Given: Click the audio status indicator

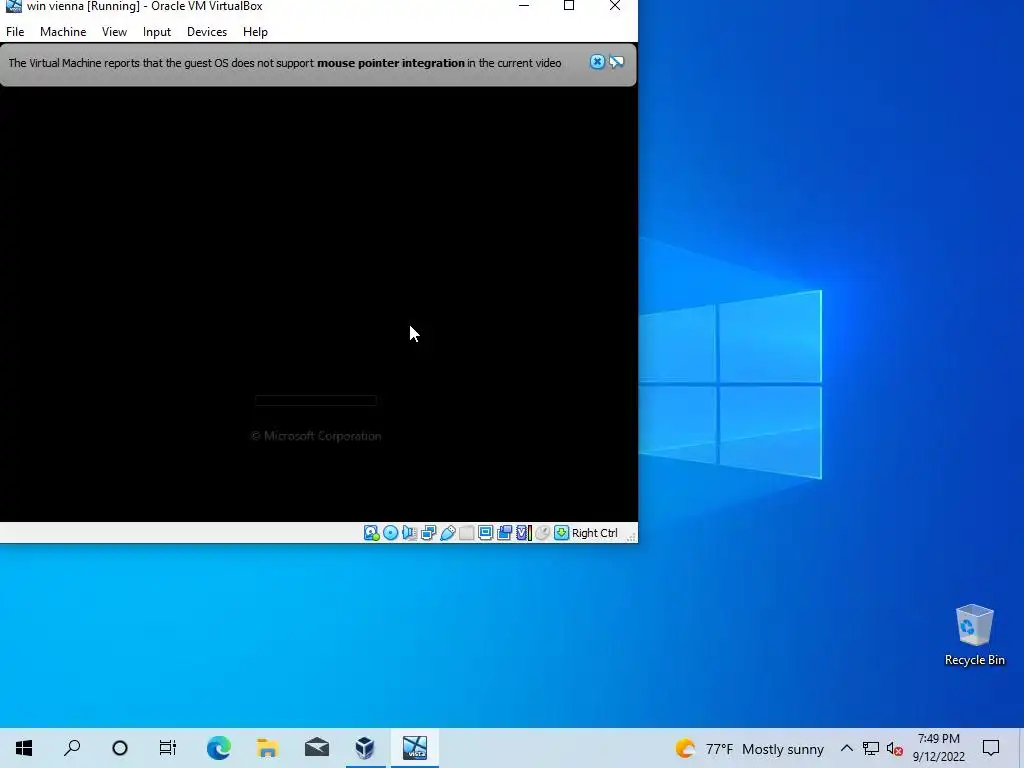Looking at the screenshot, I should click(x=409, y=533).
